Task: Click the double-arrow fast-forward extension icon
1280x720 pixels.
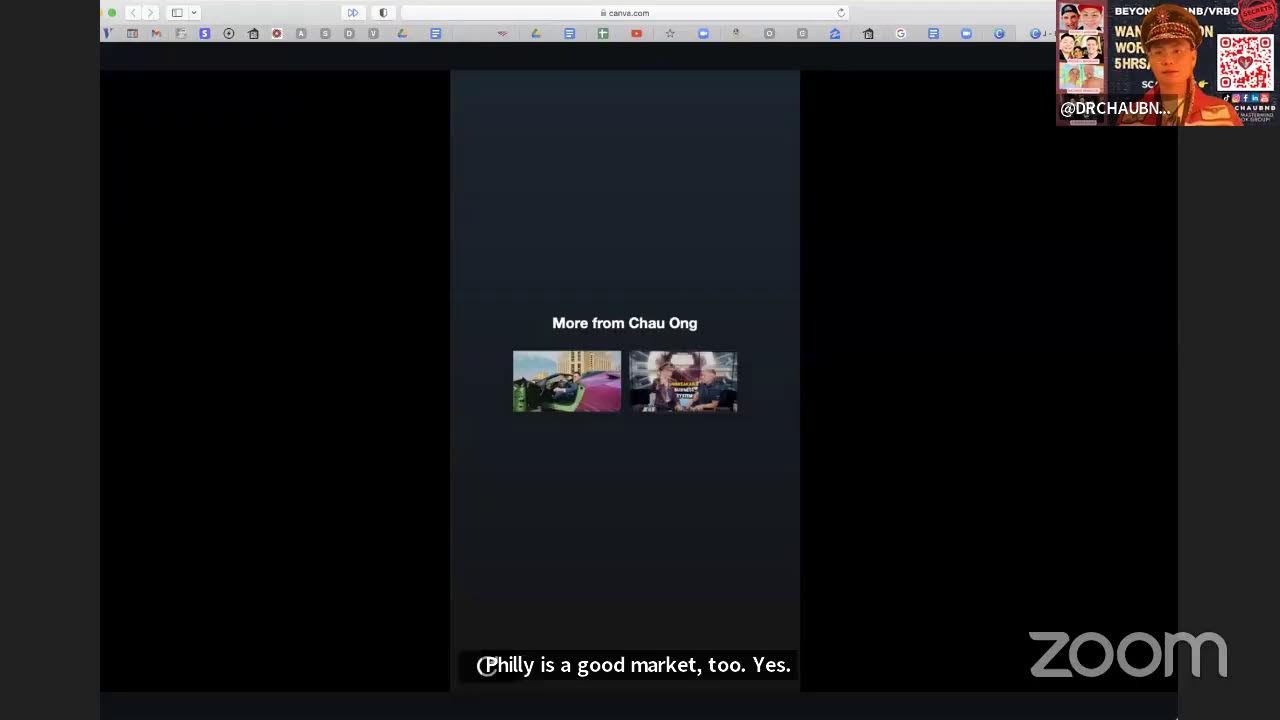Action: click(352, 13)
